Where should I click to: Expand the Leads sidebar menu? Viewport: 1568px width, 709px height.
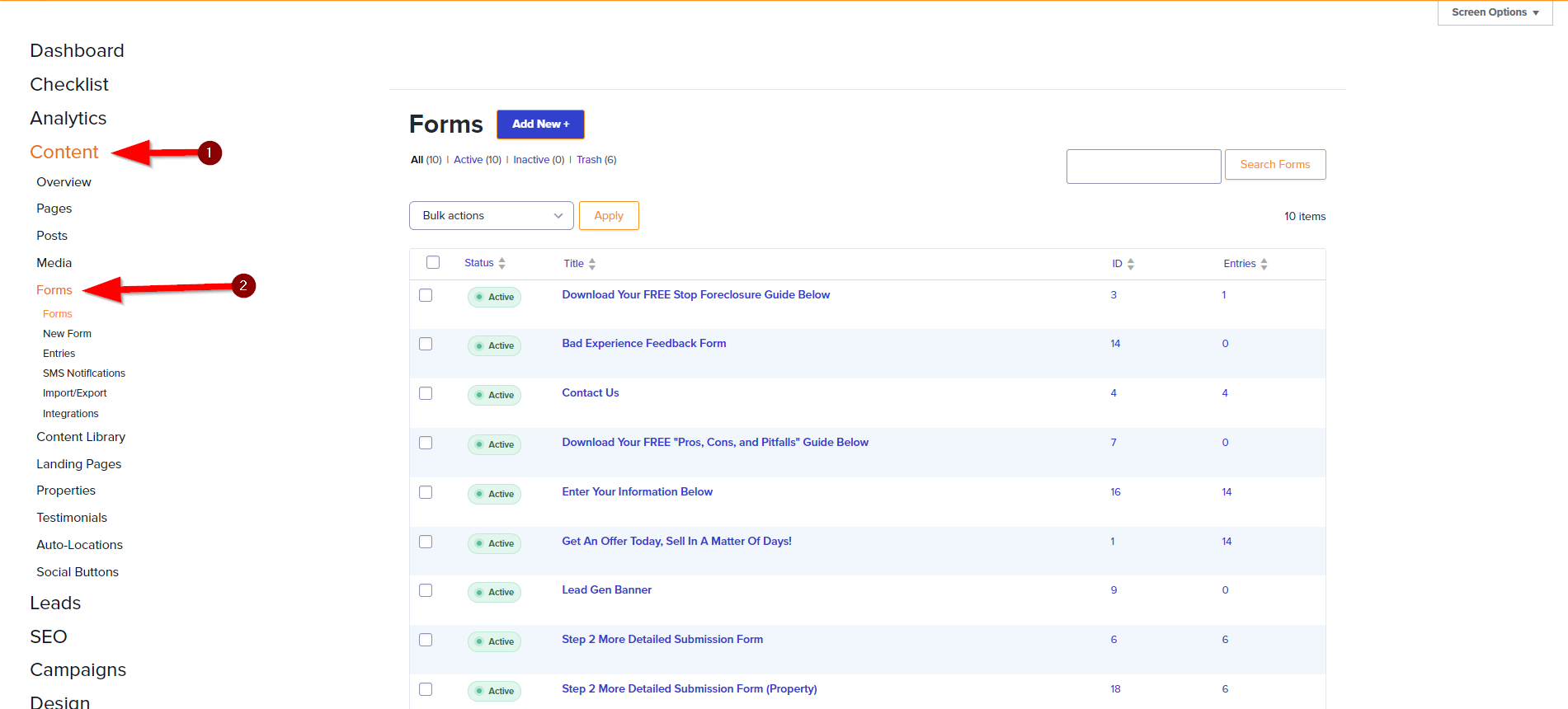[x=55, y=603]
